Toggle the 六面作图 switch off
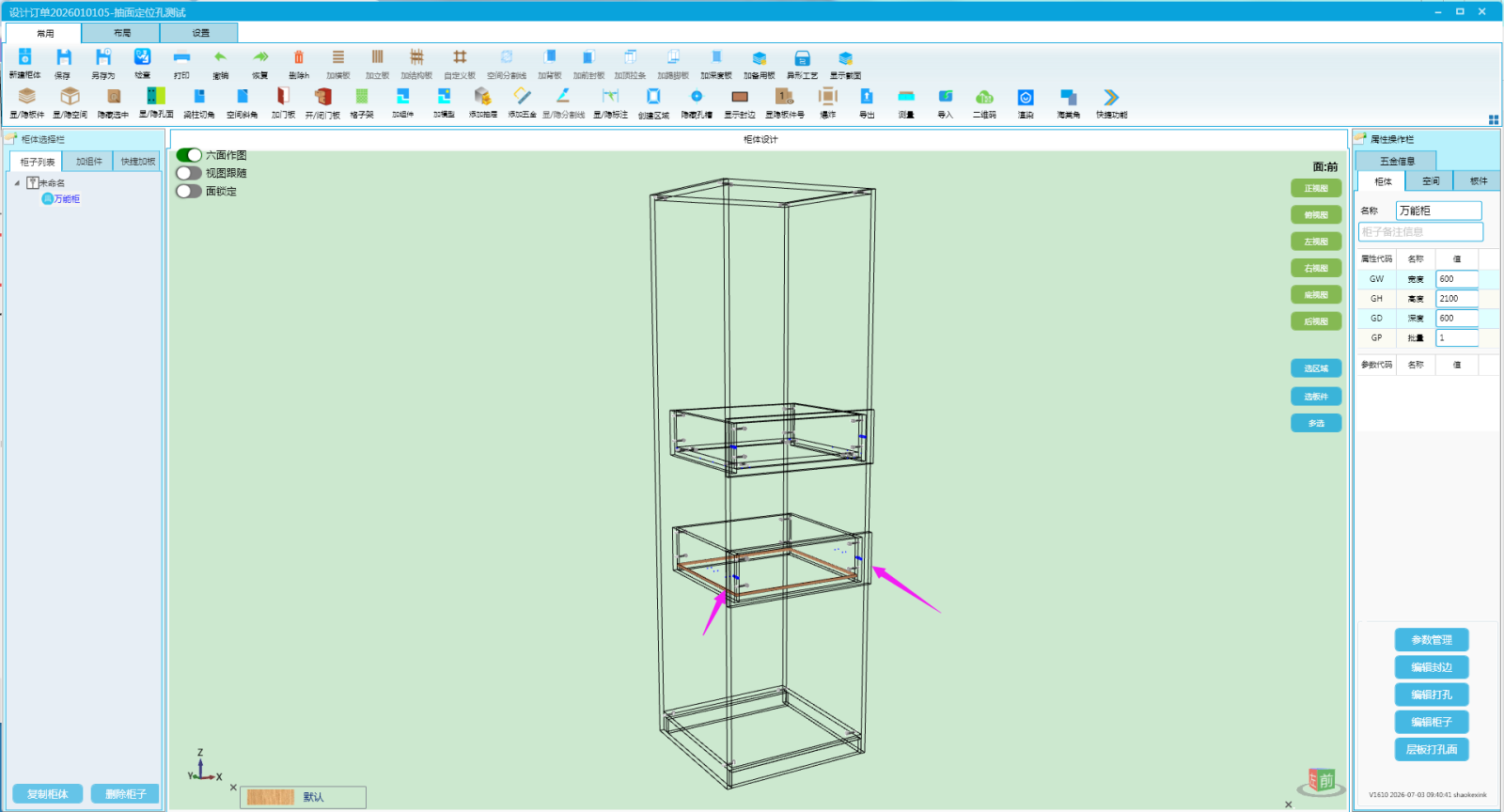The width and height of the screenshot is (1504, 812). (x=189, y=155)
